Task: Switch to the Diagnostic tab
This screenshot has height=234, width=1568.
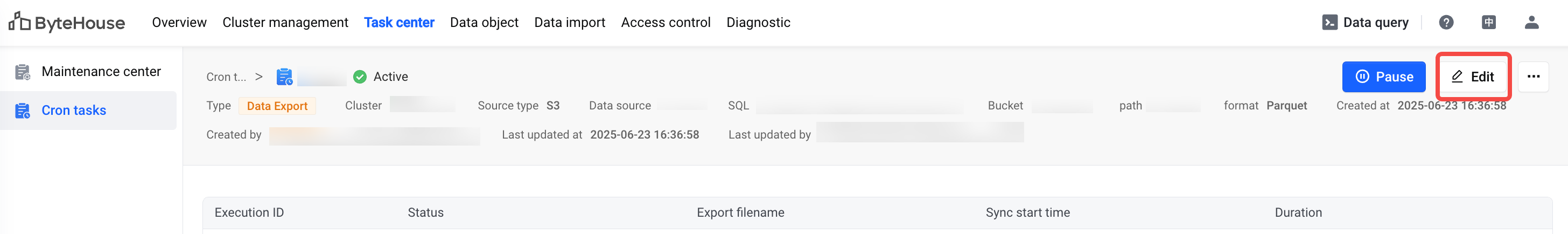Action: [758, 23]
